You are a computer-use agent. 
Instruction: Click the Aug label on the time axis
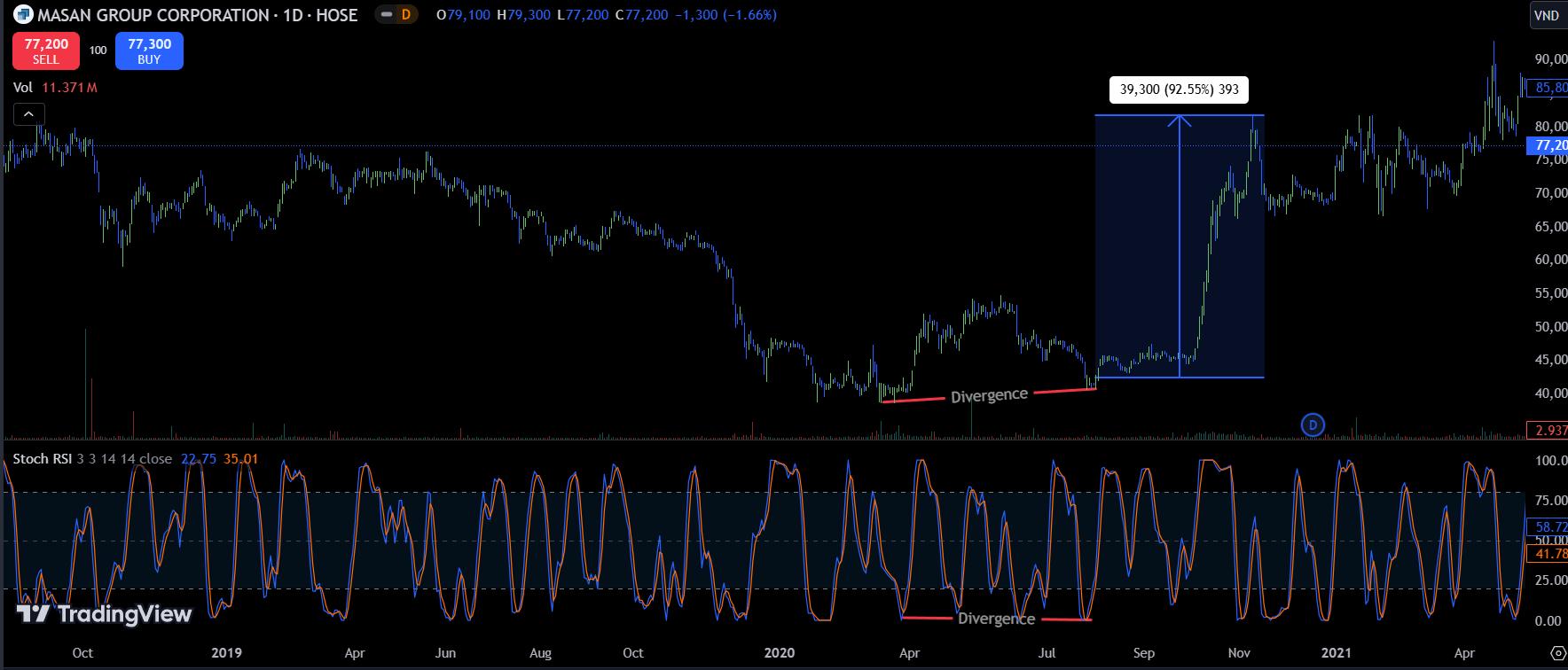540,653
